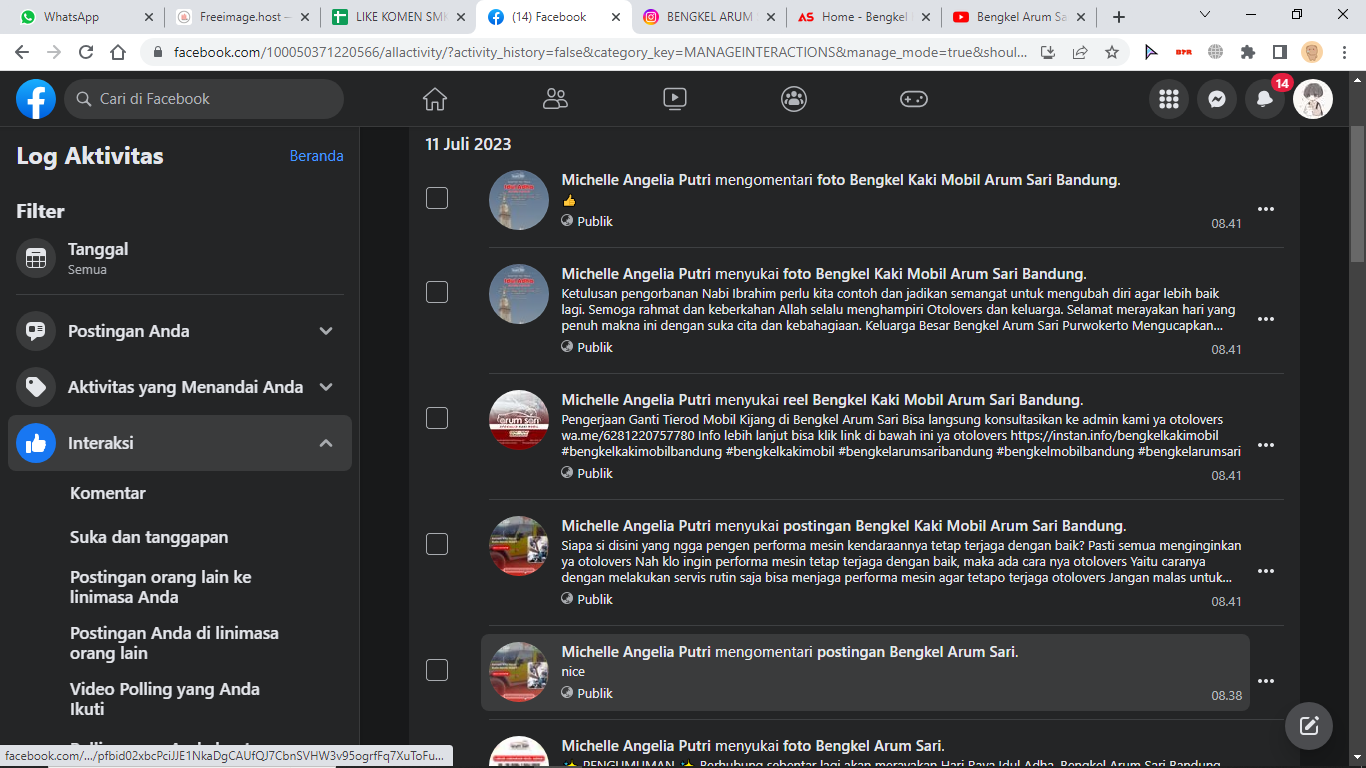Check the box for 'Ketulusan pengorbanan' entry
This screenshot has height=768, width=1366.
437,292
